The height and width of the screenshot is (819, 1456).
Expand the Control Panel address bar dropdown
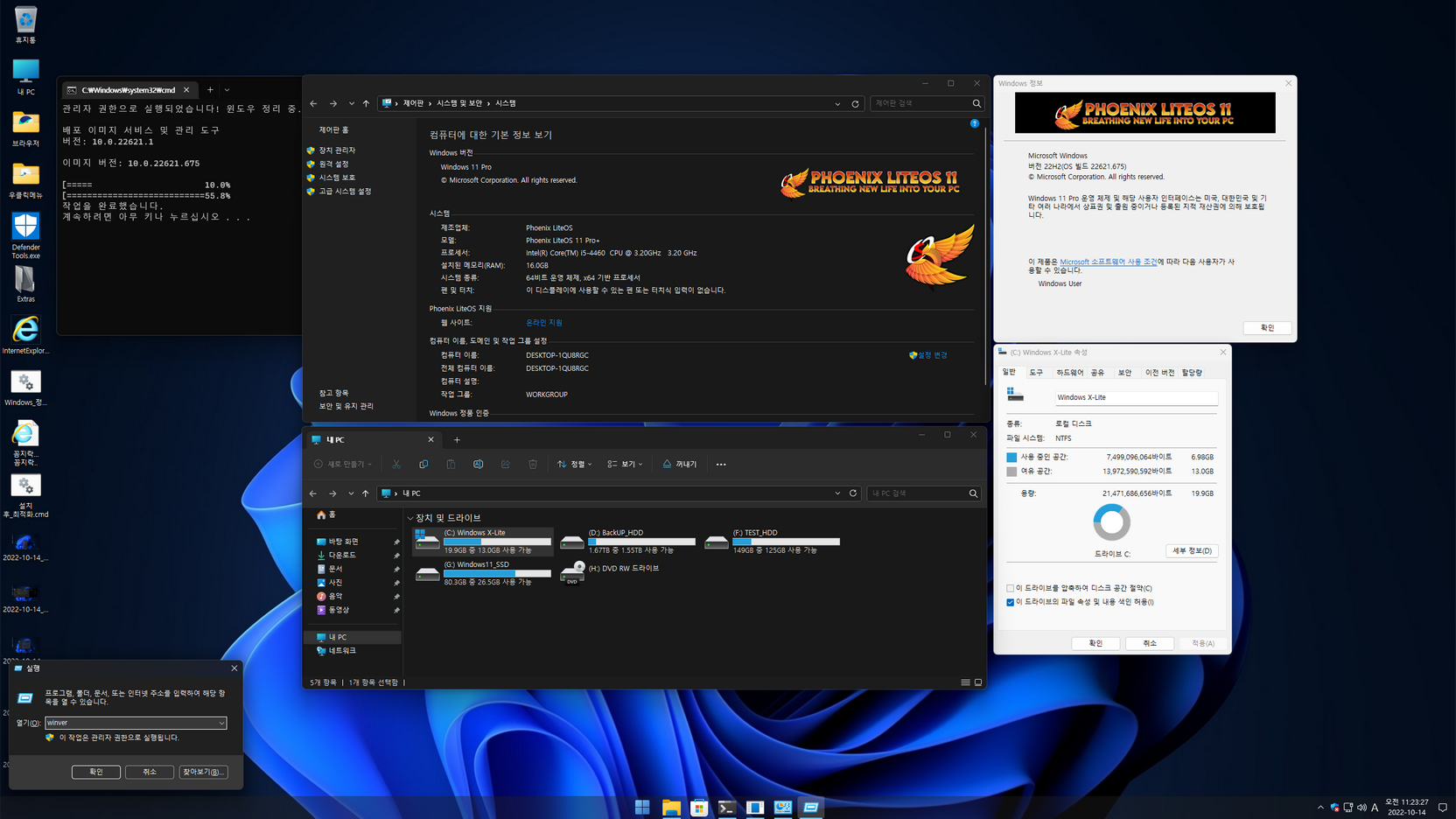(x=837, y=103)
